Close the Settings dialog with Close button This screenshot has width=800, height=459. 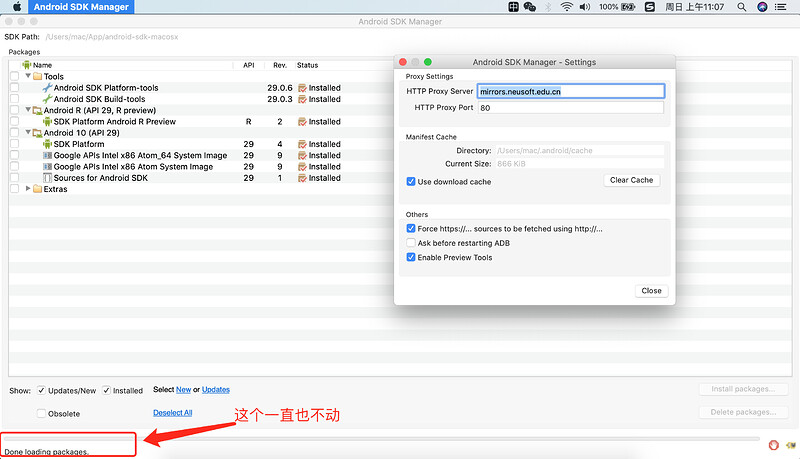(652, 290)
